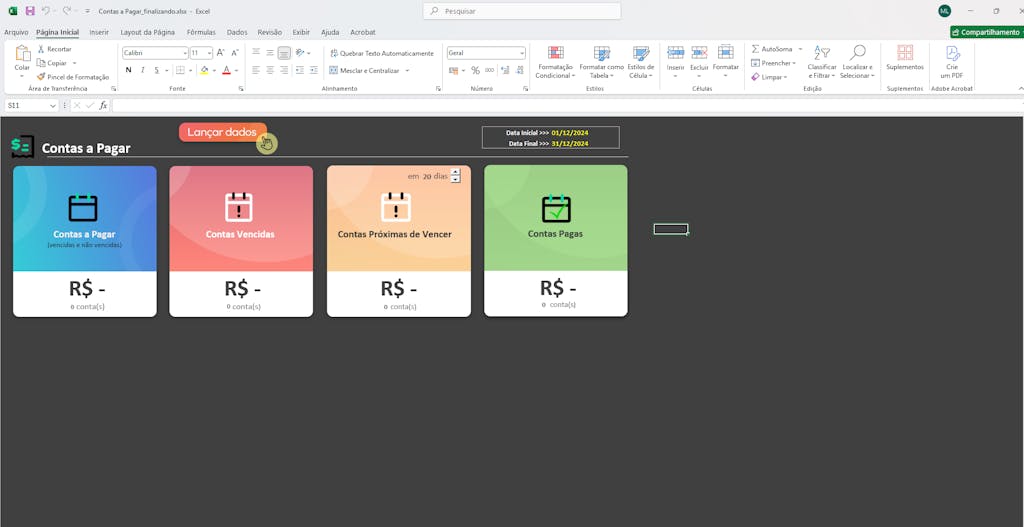Image resolution: width=1024 pixels, height=527 pixels.
Task: Toggle Quebrar Texto Automaticamente
Action: click(381, 53)
